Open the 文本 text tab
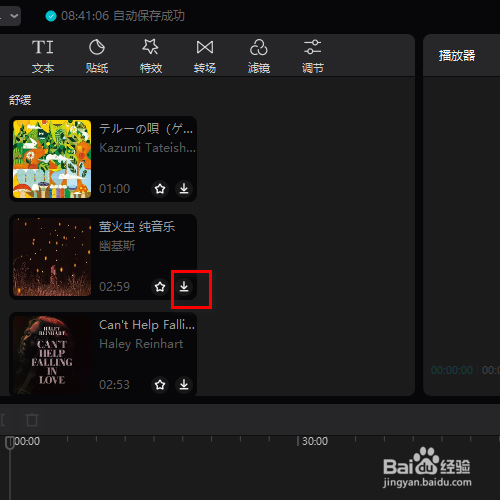This screenshot has width=500, height=500. pyautogui.click(x=43, y=56)
